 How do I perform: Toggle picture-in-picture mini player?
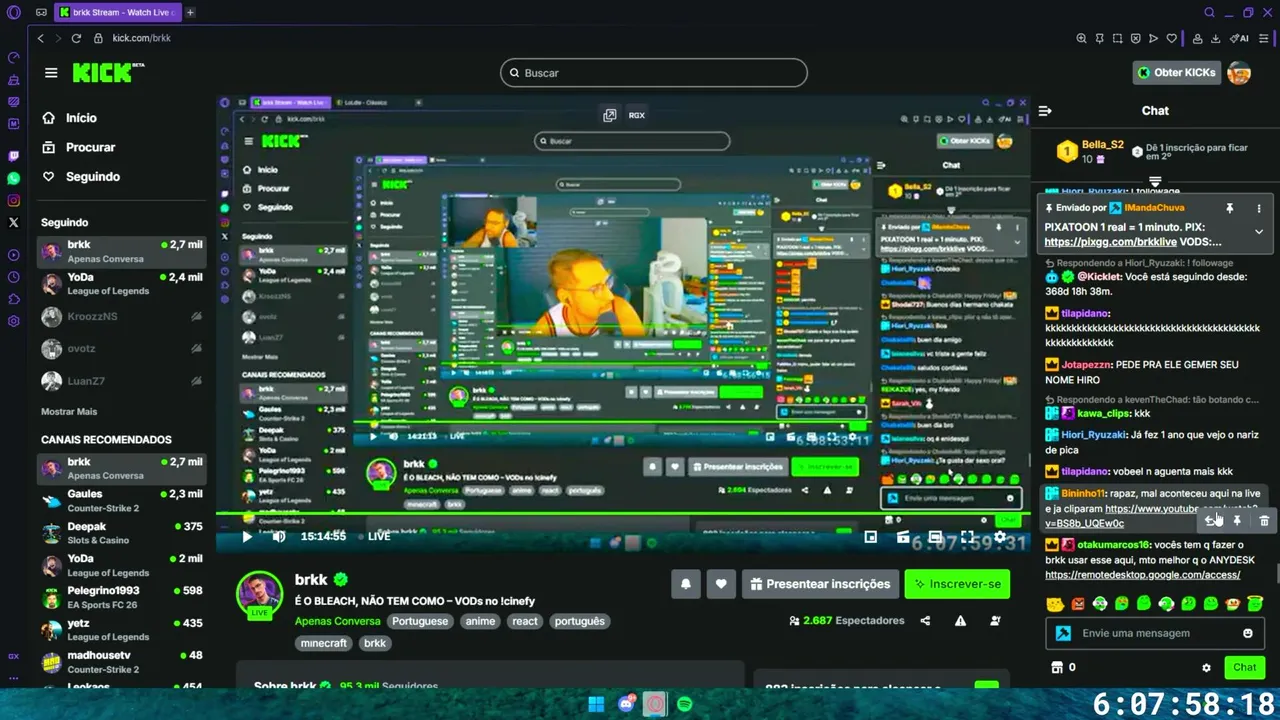coord(870,537)
